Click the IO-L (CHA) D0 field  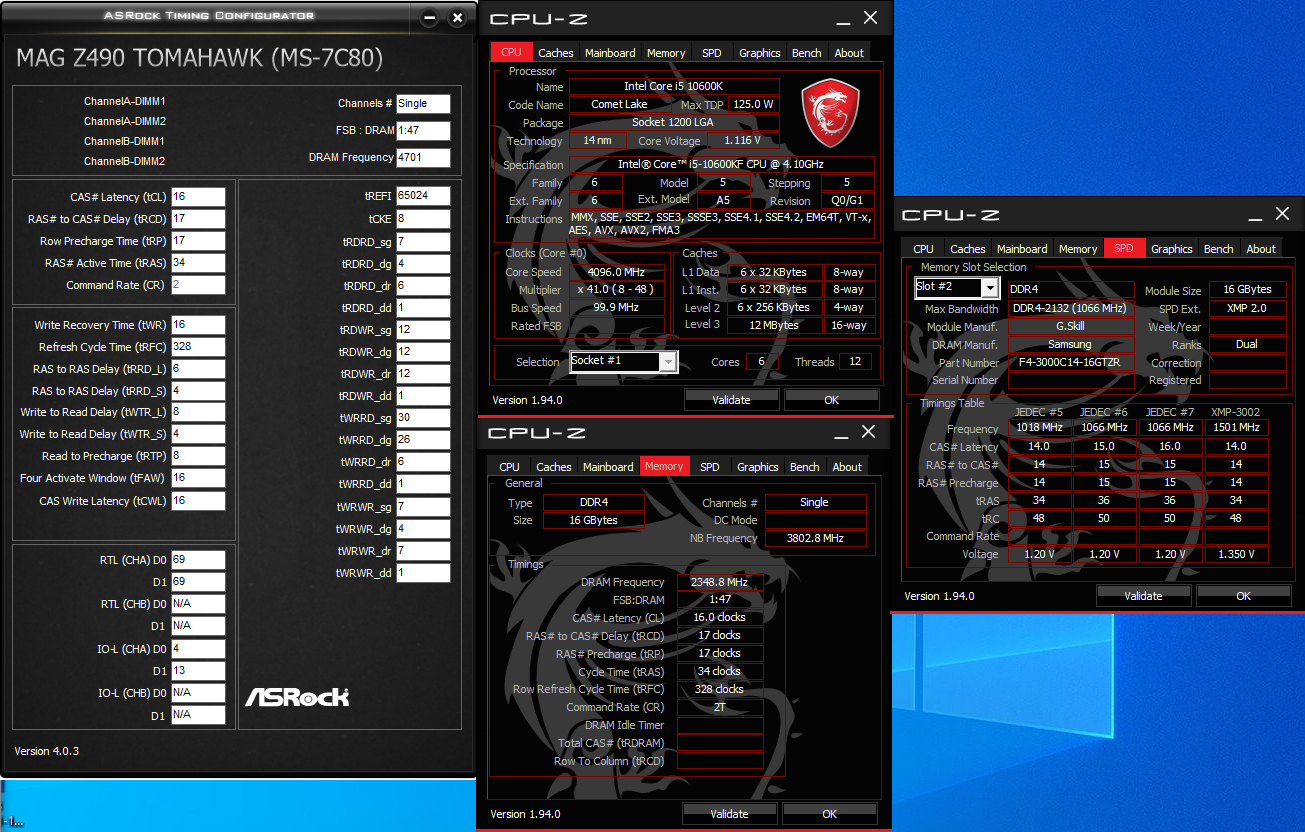(198, 648)
